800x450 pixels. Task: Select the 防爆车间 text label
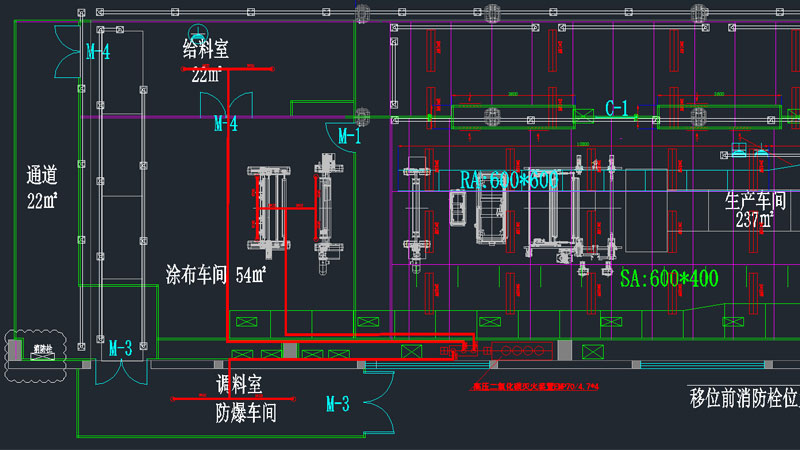(246, 412)
